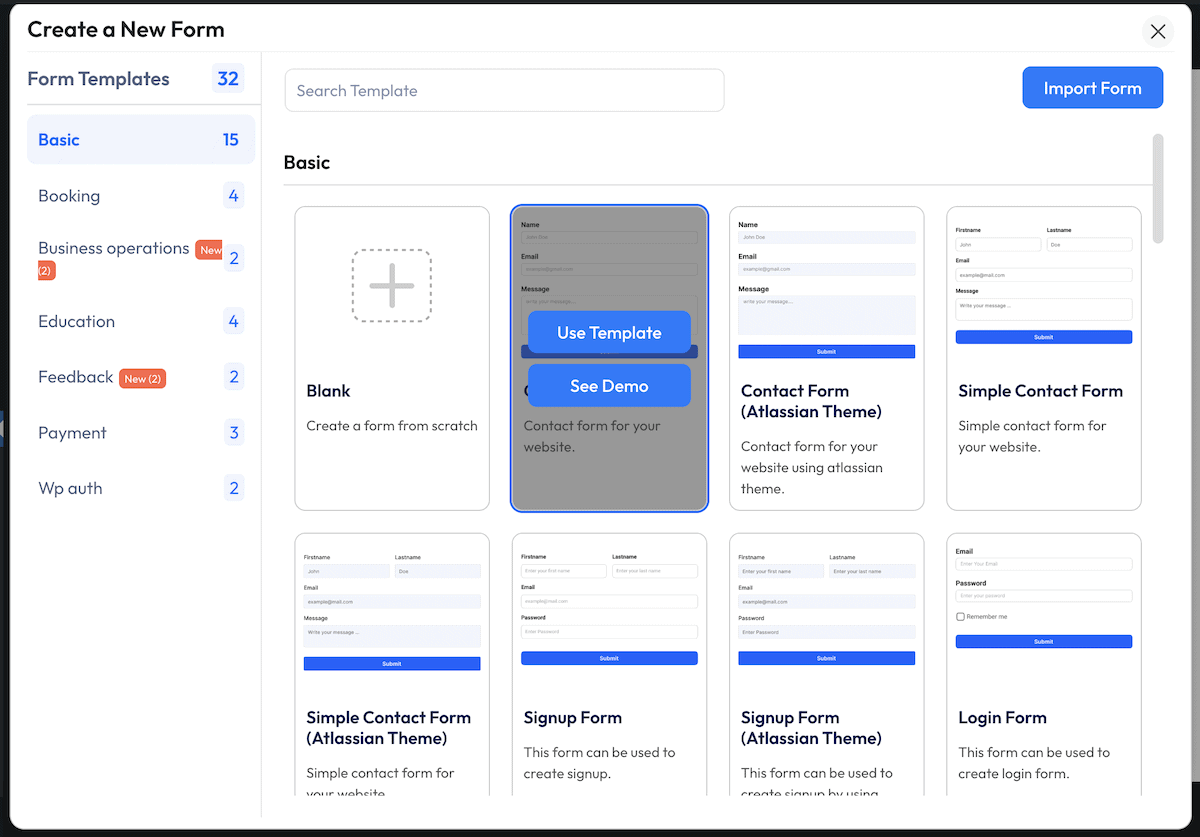Open the Feedback category
This screenshot has height=837, width=1200.
(x=141, y=377)
